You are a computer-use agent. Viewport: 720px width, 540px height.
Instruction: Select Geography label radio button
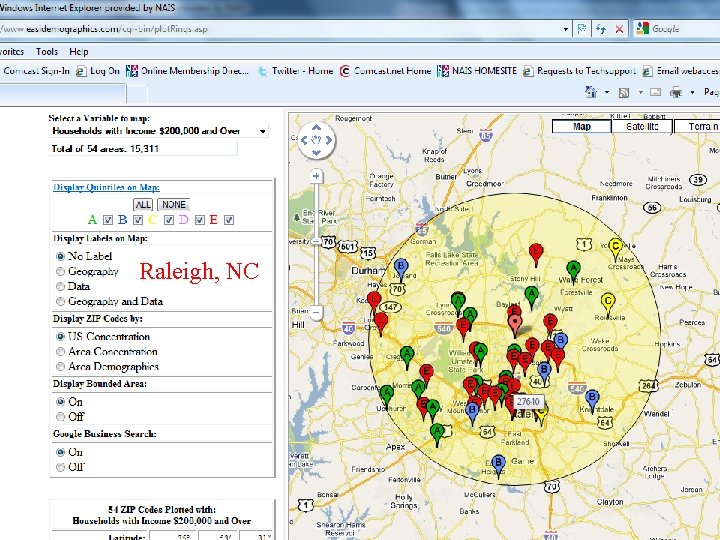coord(60,271)
